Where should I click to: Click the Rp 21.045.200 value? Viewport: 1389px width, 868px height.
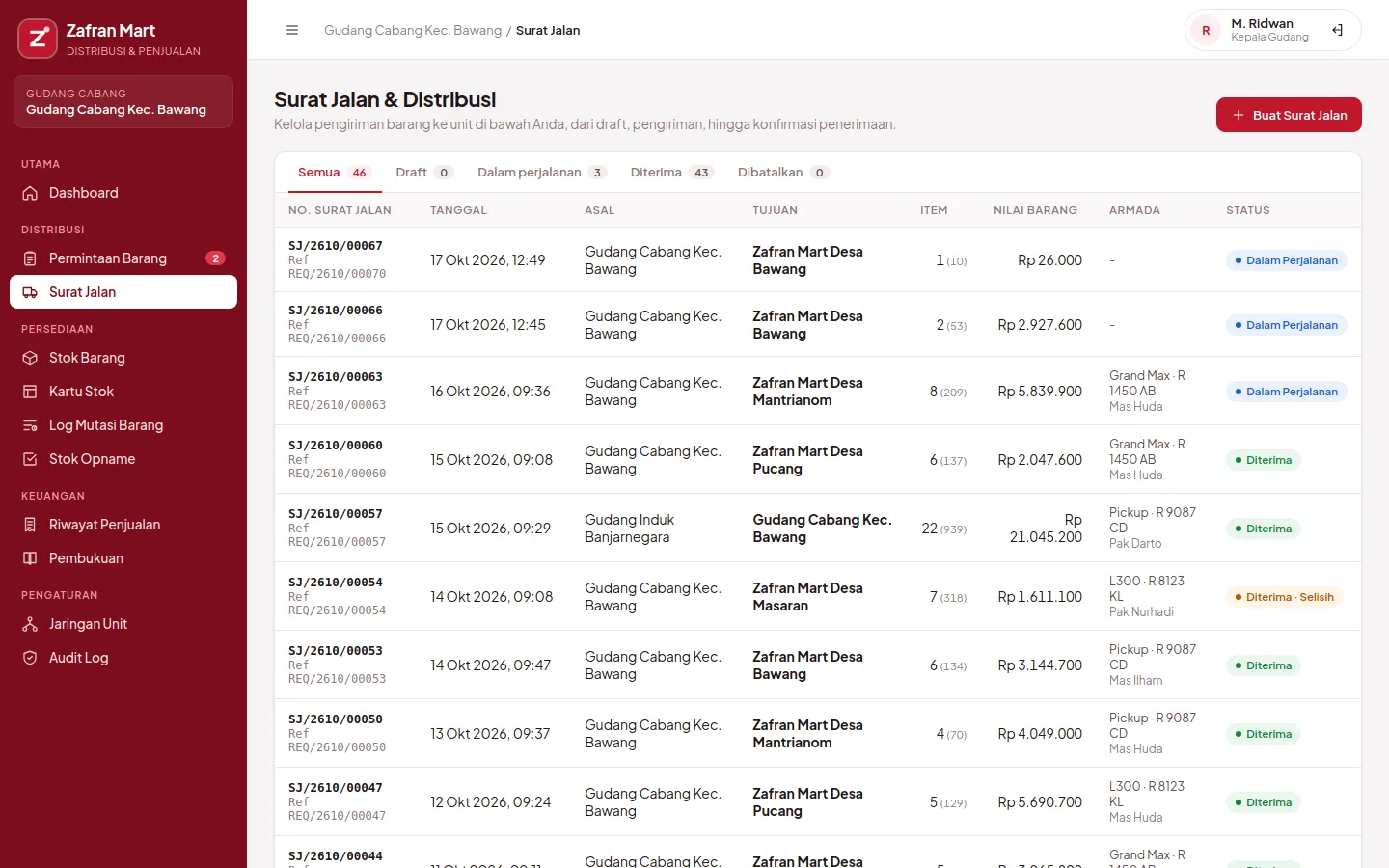tap(1046, 529)
